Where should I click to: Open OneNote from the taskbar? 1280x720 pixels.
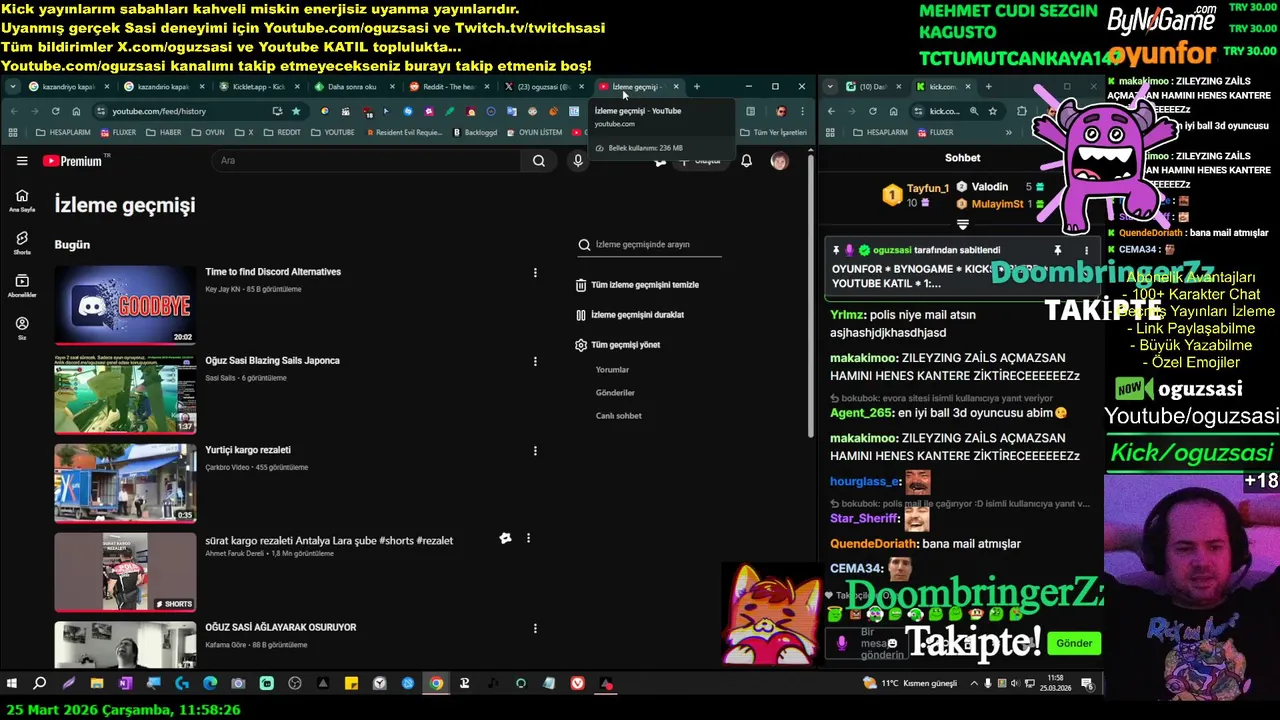tap(125, 684)
